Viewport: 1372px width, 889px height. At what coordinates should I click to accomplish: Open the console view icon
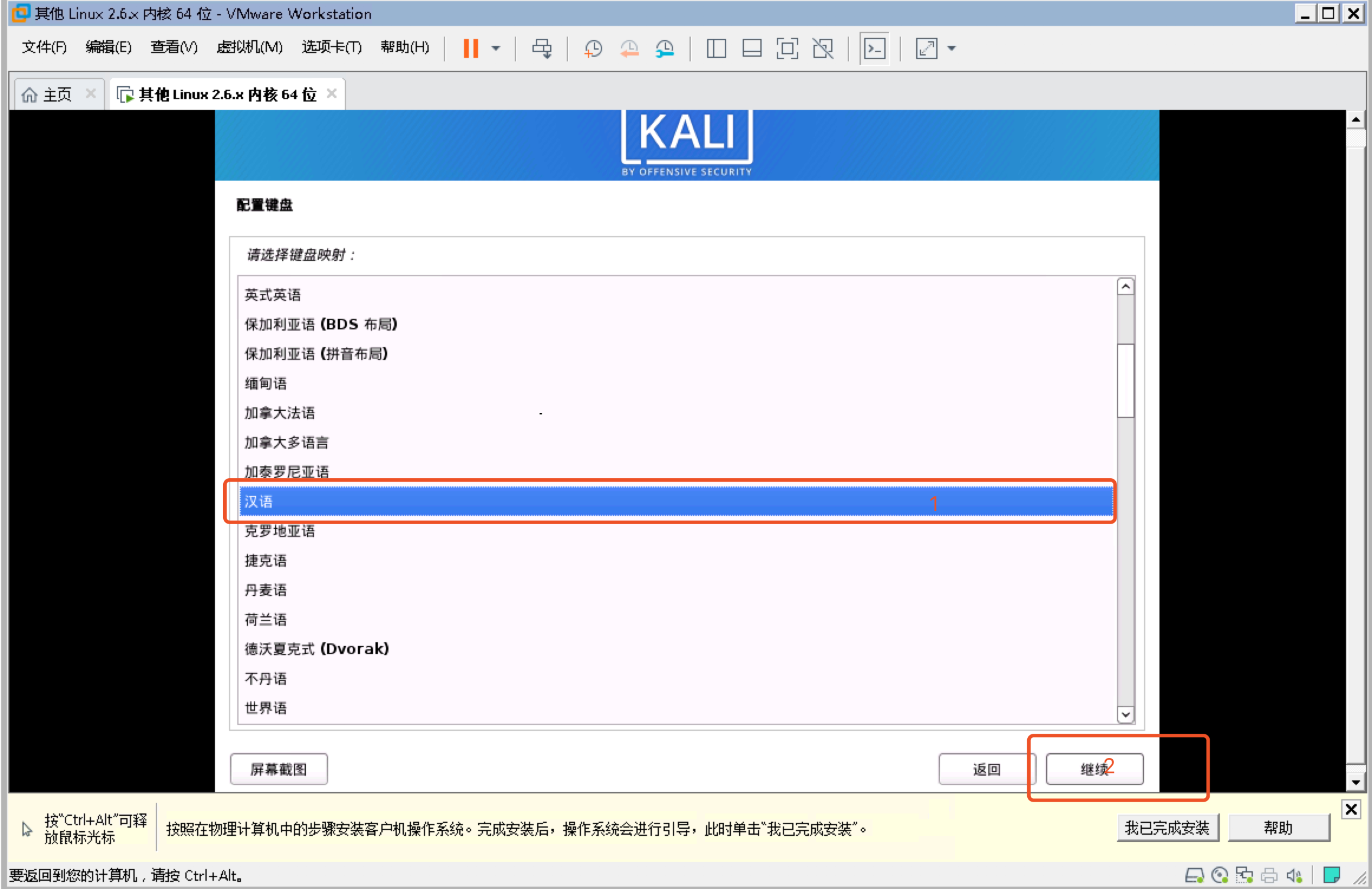[x=874, y=48]
